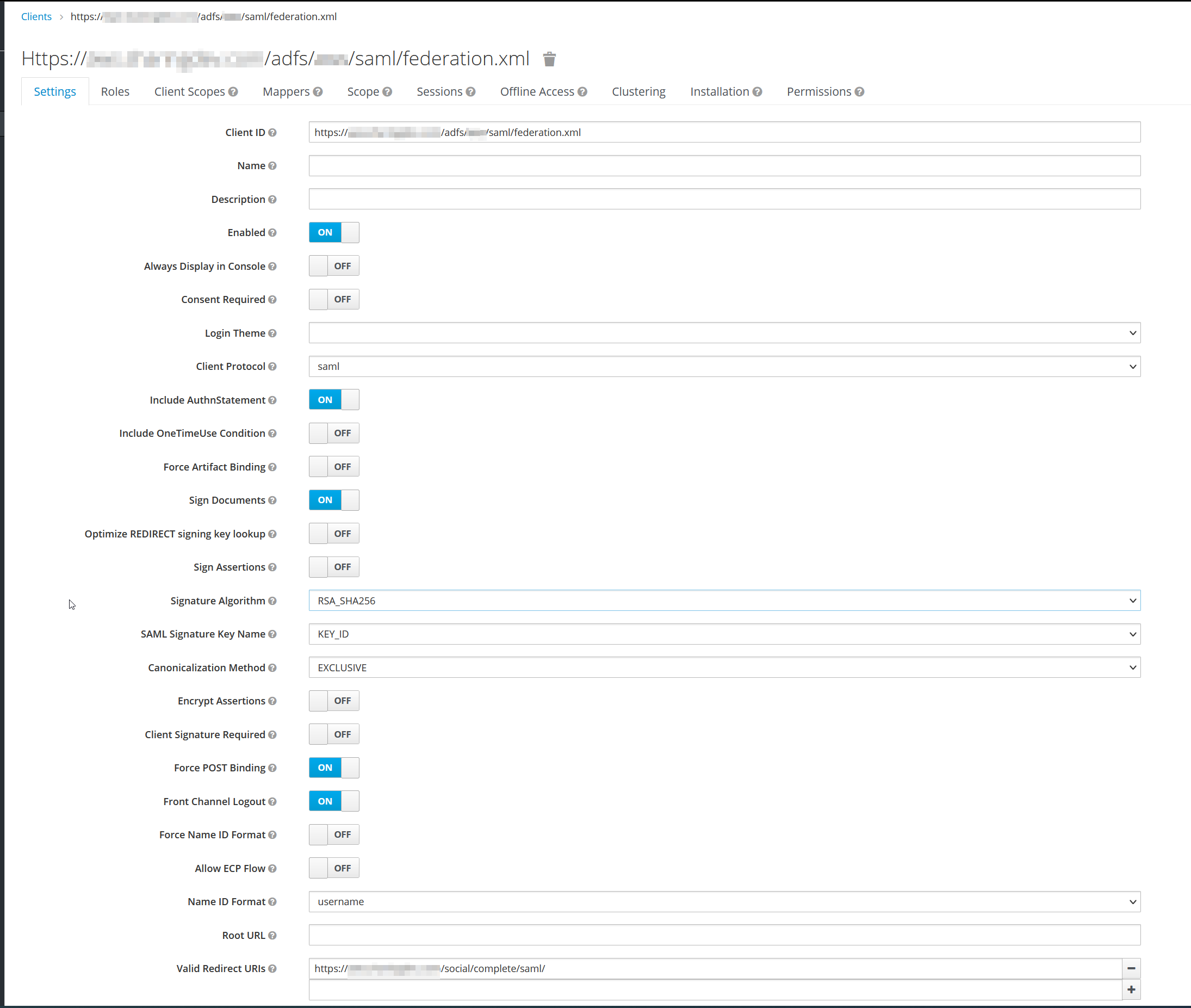Switch to the Roles tab
Screen dimensions: 1191x1008
click(115, 91)
